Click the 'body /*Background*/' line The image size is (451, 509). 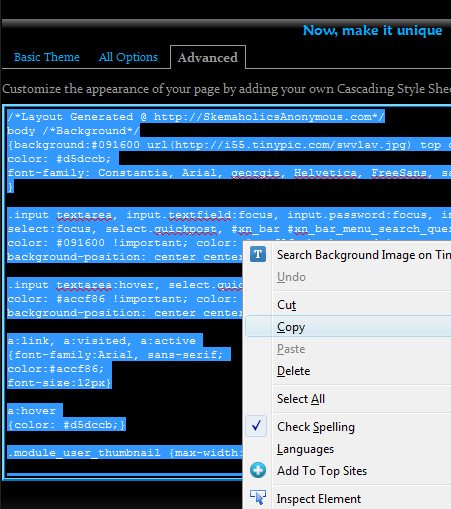(x=73, y=131)
